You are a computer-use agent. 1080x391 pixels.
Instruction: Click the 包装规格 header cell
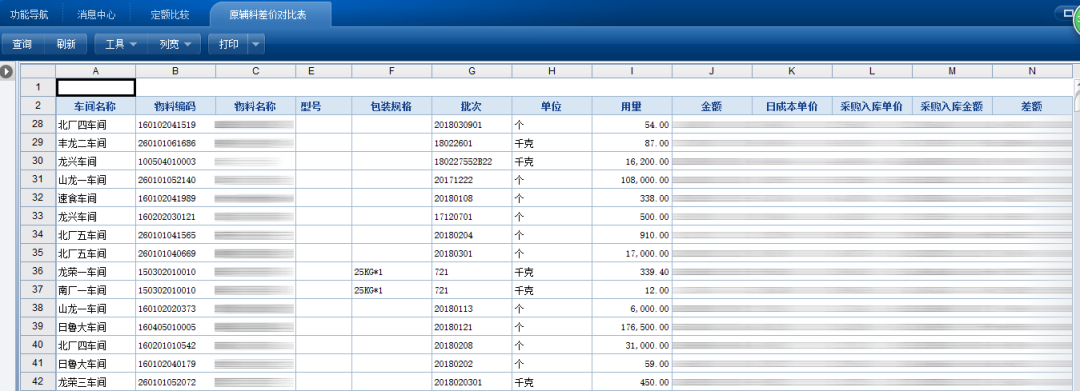[x=391, y=106]
